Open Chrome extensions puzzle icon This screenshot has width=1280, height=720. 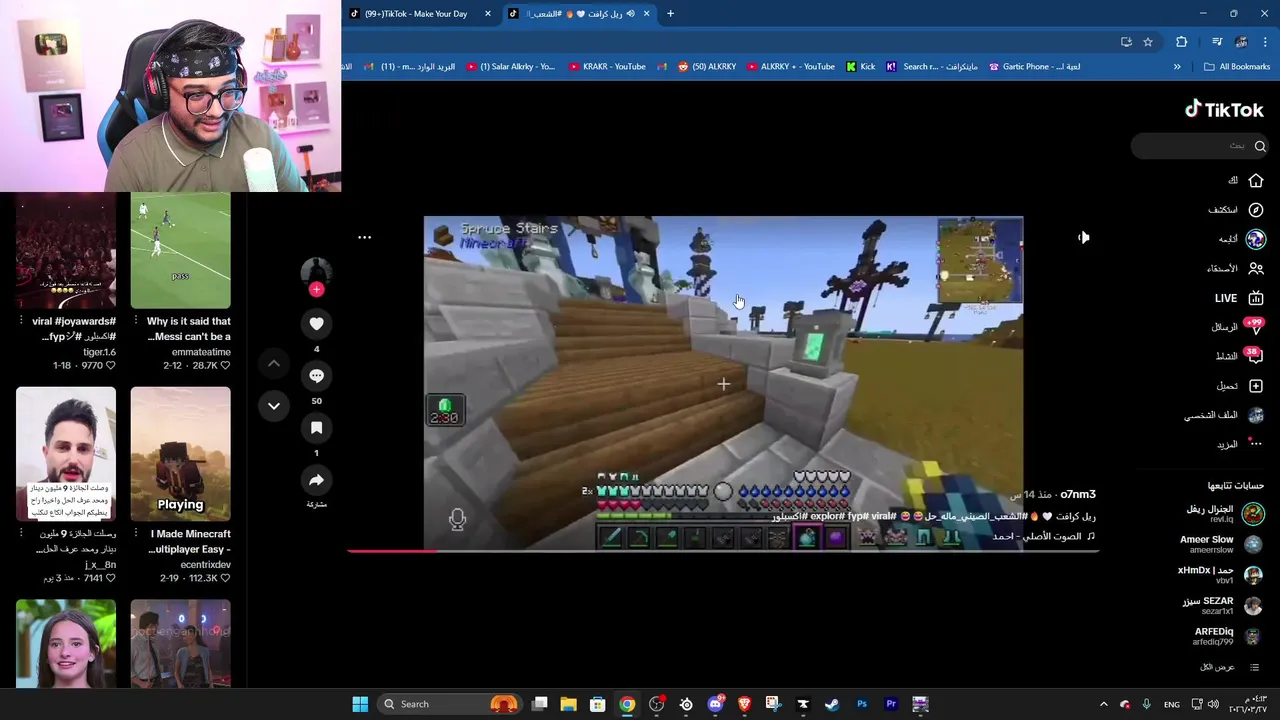[1182, 42]
